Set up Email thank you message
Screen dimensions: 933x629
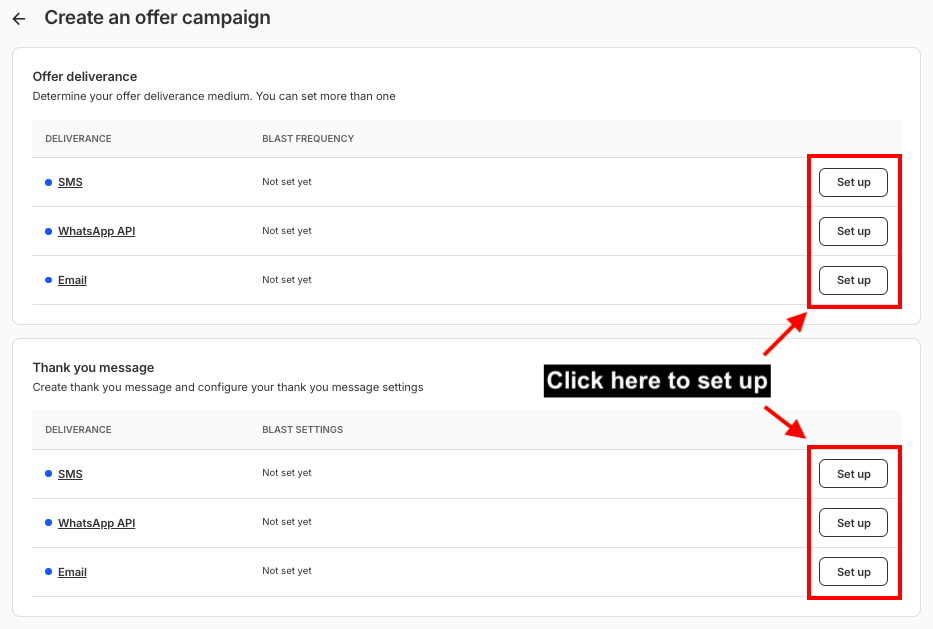[853, 572]
